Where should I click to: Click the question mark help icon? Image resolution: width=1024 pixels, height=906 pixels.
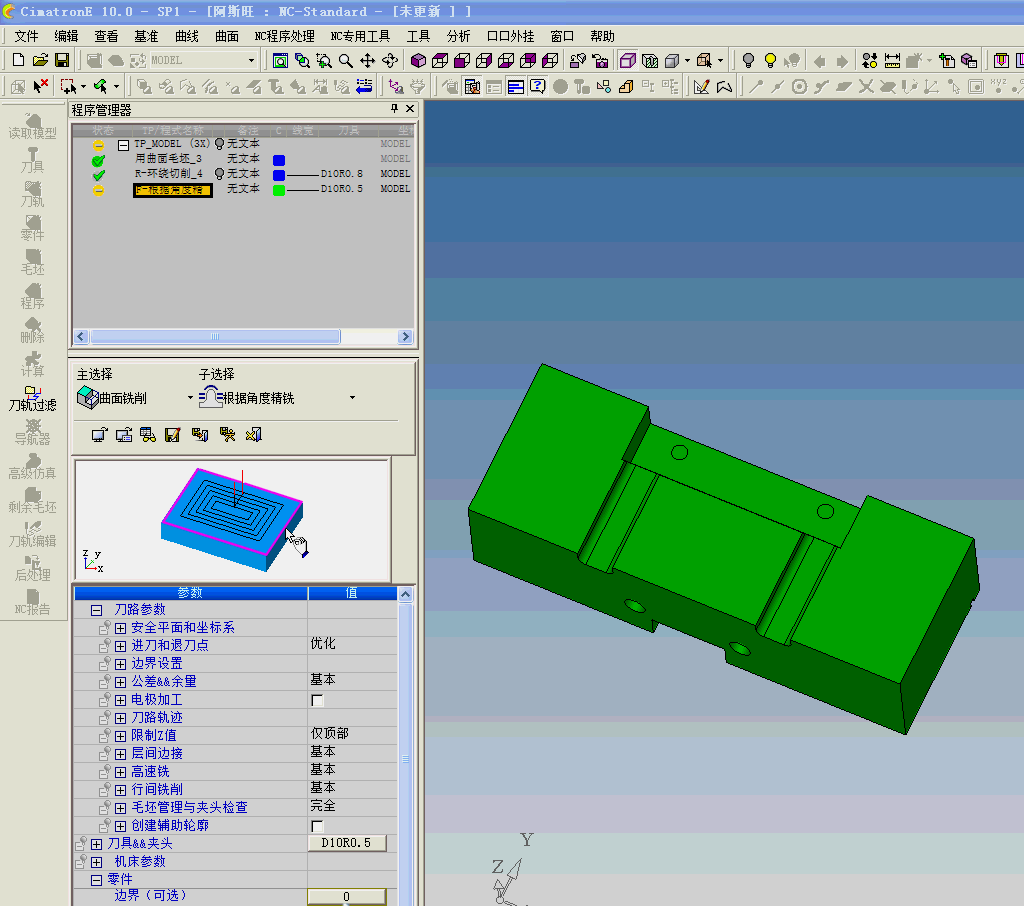[538, 86]
